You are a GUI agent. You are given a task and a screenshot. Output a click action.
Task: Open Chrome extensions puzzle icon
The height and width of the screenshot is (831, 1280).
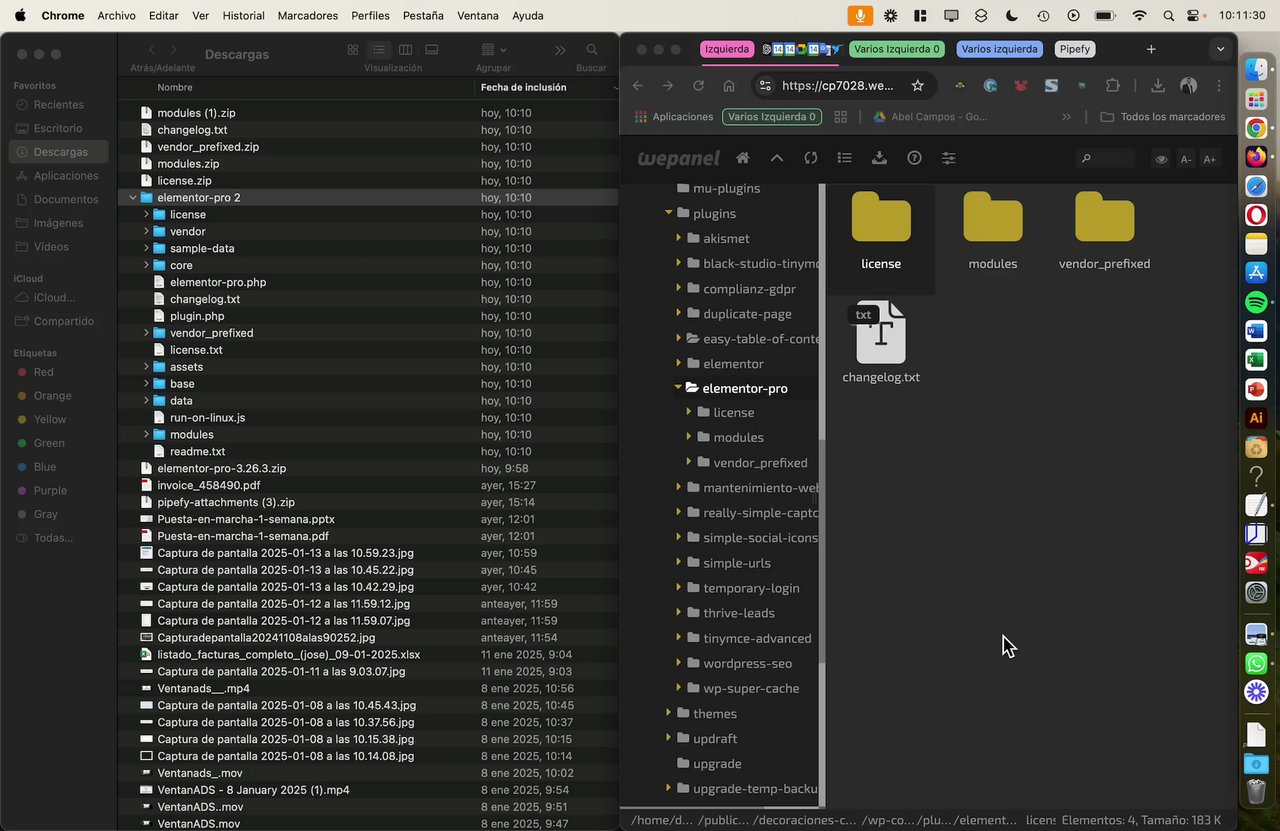click(x=1113, y=86)
